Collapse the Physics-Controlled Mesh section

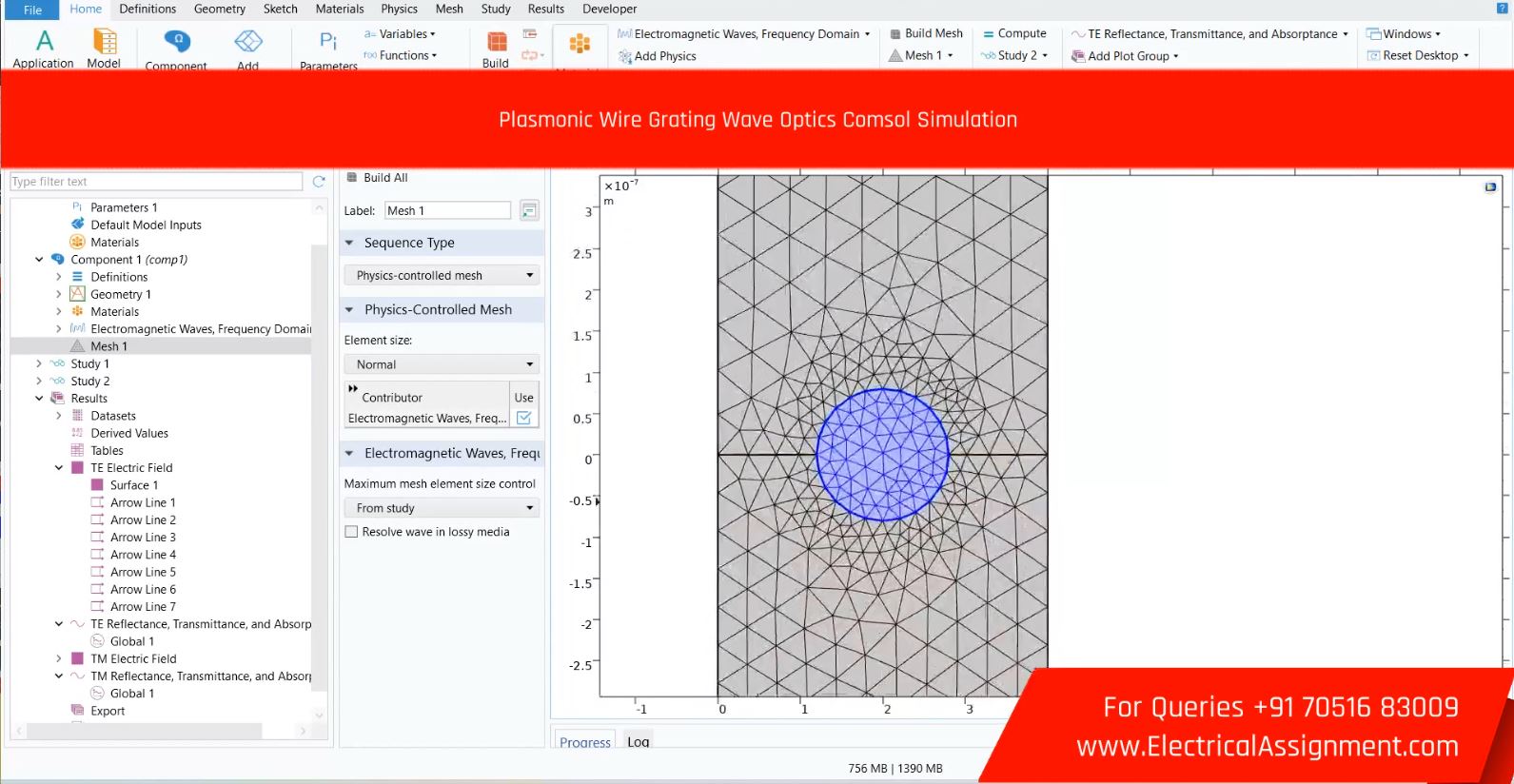click(x=349, y=310)
